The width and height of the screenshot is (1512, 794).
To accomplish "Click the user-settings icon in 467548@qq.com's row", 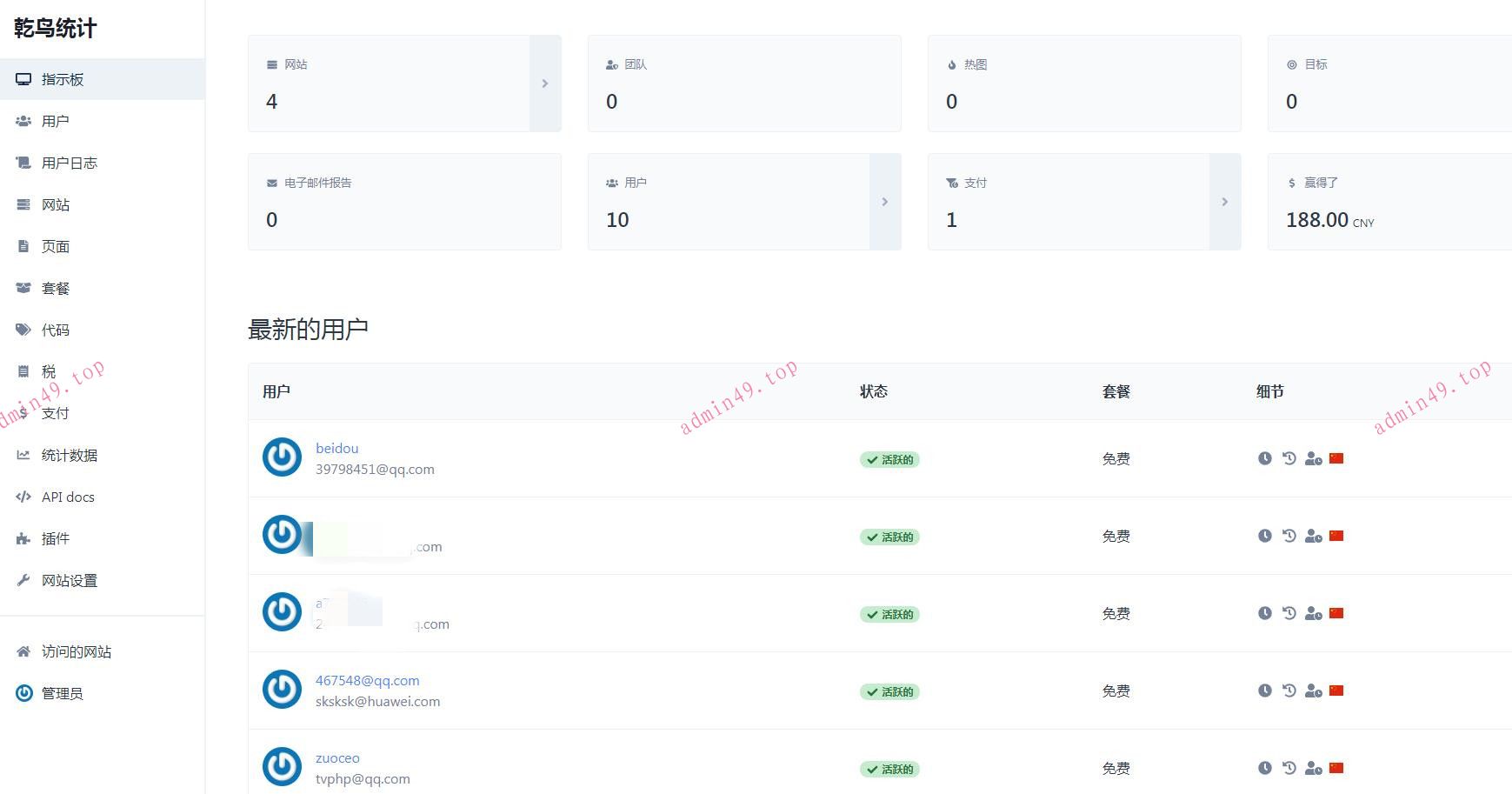I will point(1313,691).
